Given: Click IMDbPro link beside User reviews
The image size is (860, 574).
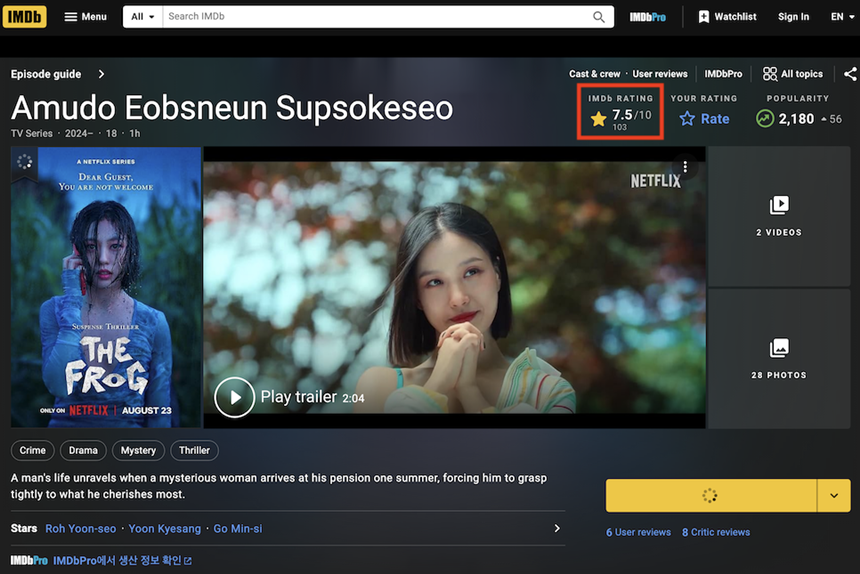Looking at the screenshot, I should (723, 74).
